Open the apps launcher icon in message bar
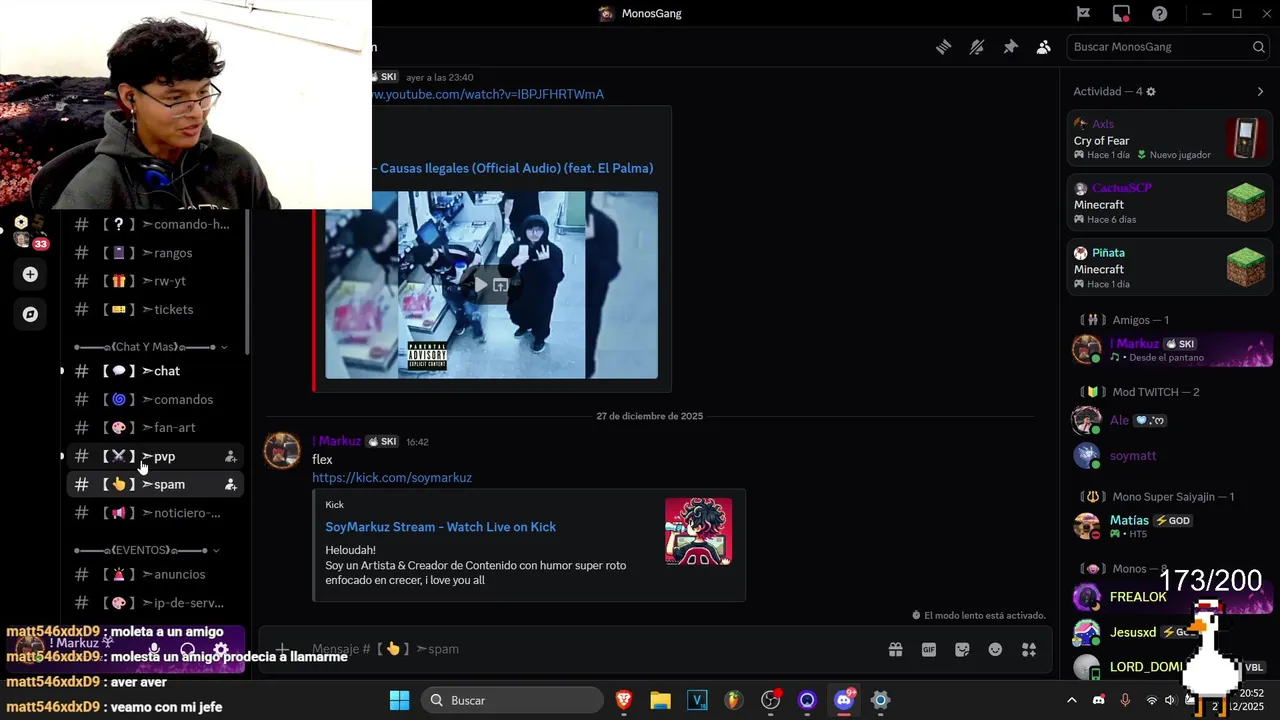The width and height of the screenshot is (1280, 720). [1029, 650]
